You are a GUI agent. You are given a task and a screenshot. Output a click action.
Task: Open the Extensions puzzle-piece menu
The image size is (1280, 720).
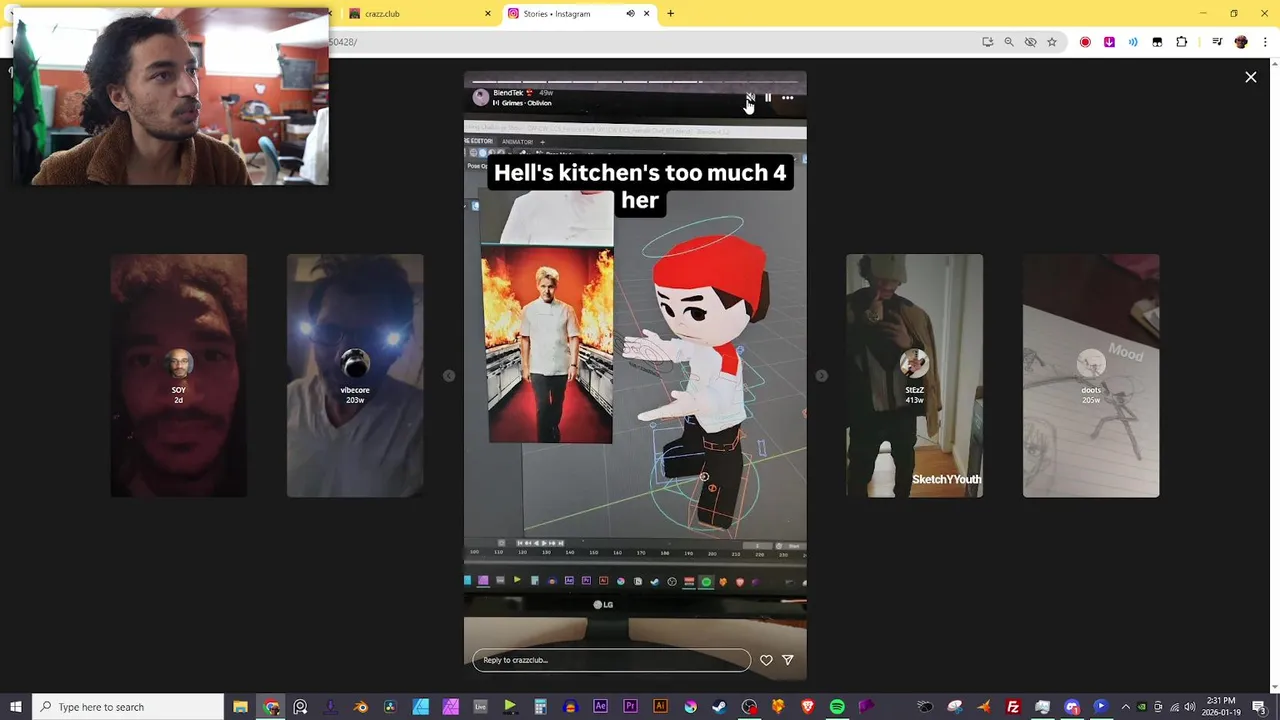tap(1181, 42)
